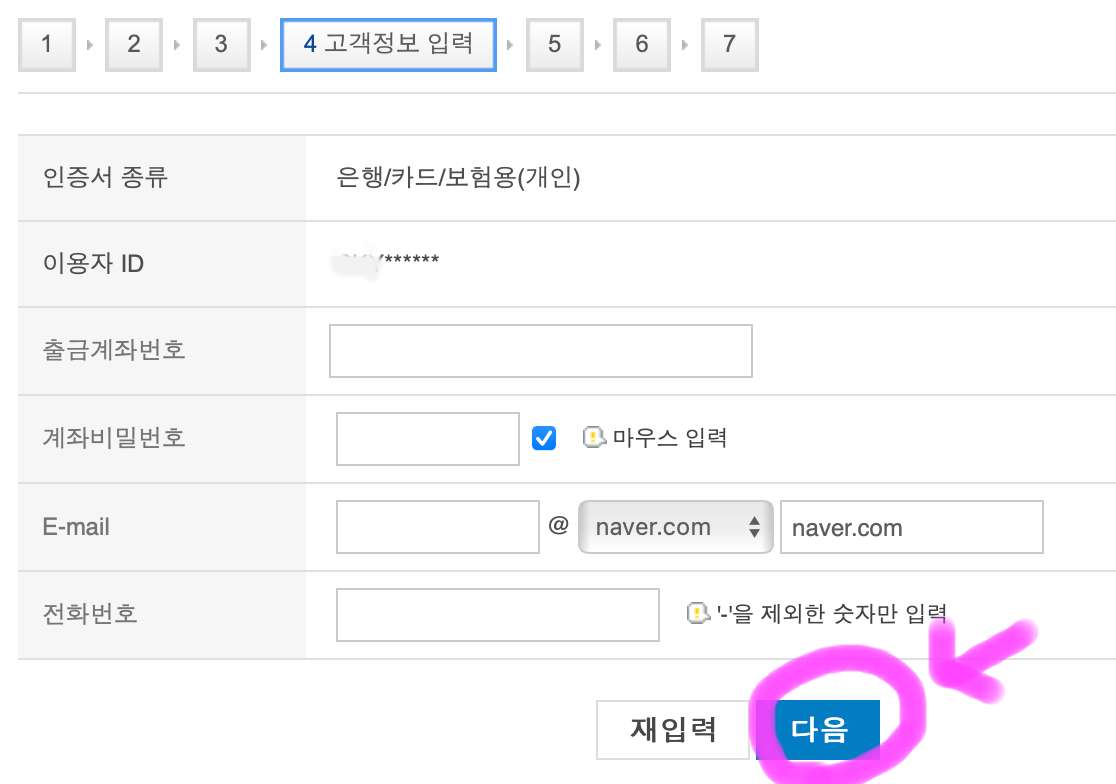1116x784 pixels.
Task: Click the stepper arrows on the naver.com dropdown
Action: coord(753,526)
